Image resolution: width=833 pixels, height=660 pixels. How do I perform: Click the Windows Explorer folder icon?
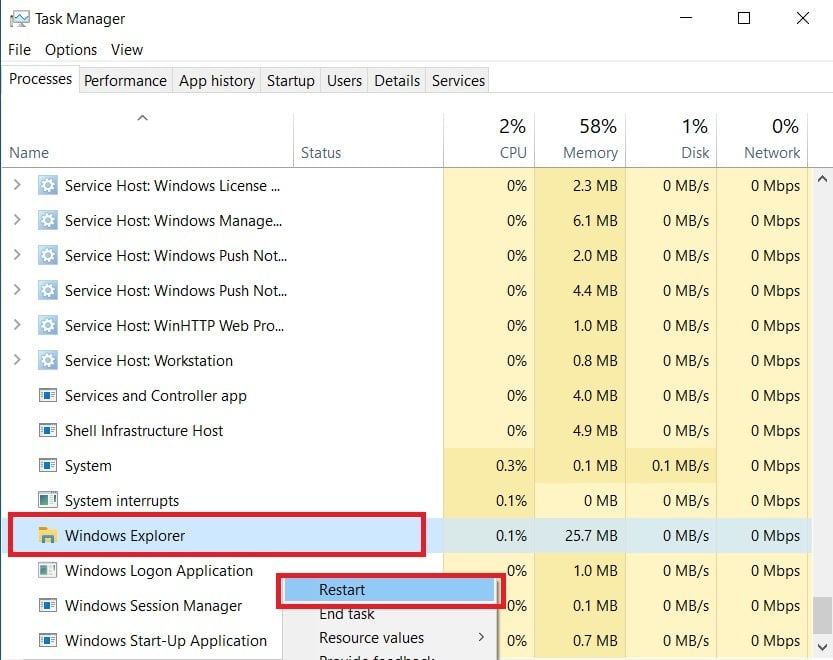[48, 535]
